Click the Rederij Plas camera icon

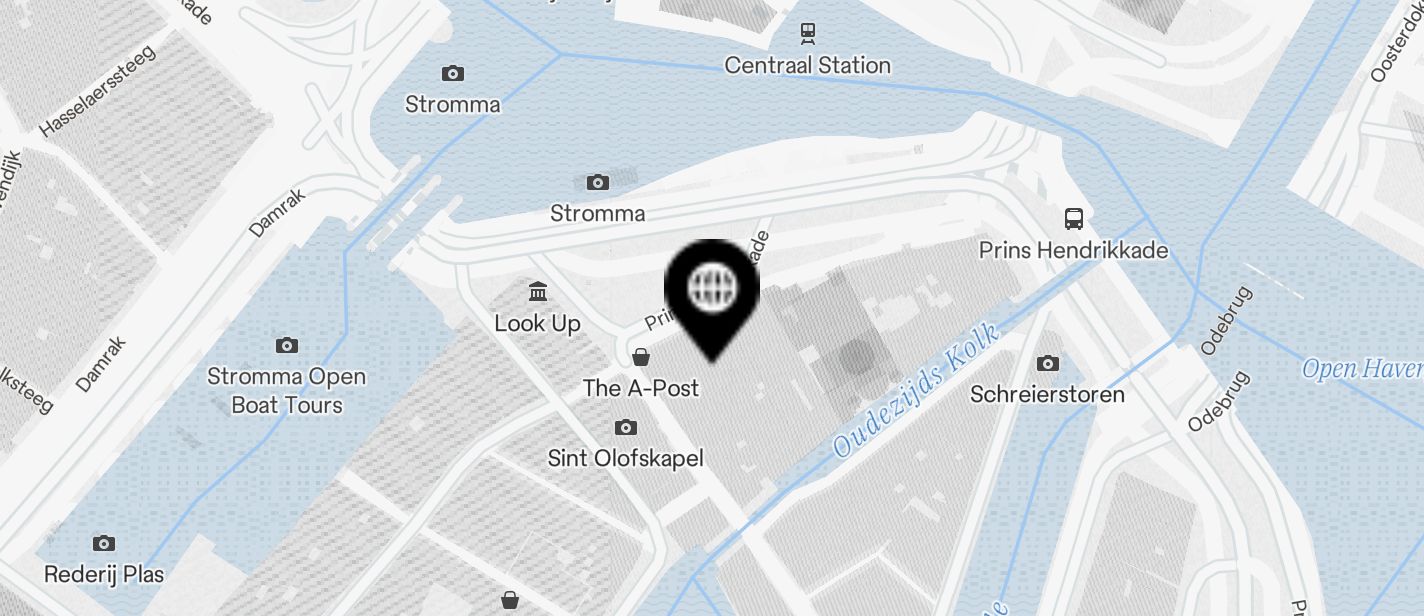coord(104,544)
